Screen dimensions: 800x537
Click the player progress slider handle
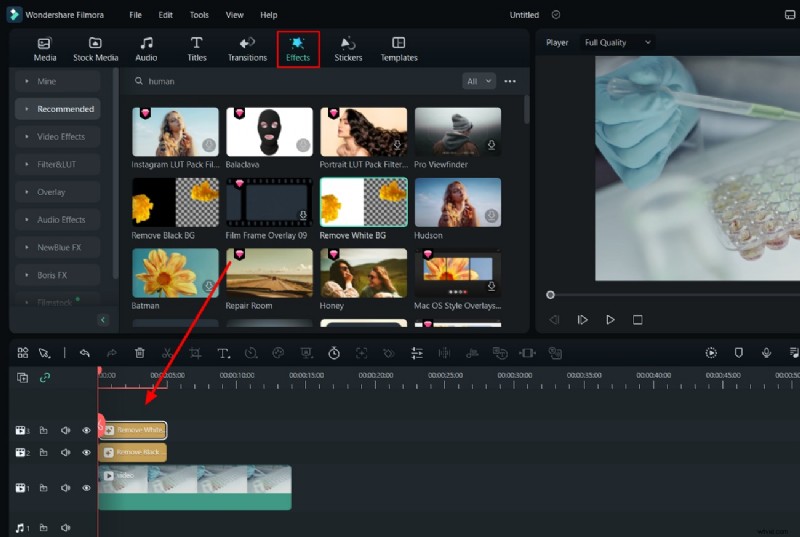coord(550,295)
